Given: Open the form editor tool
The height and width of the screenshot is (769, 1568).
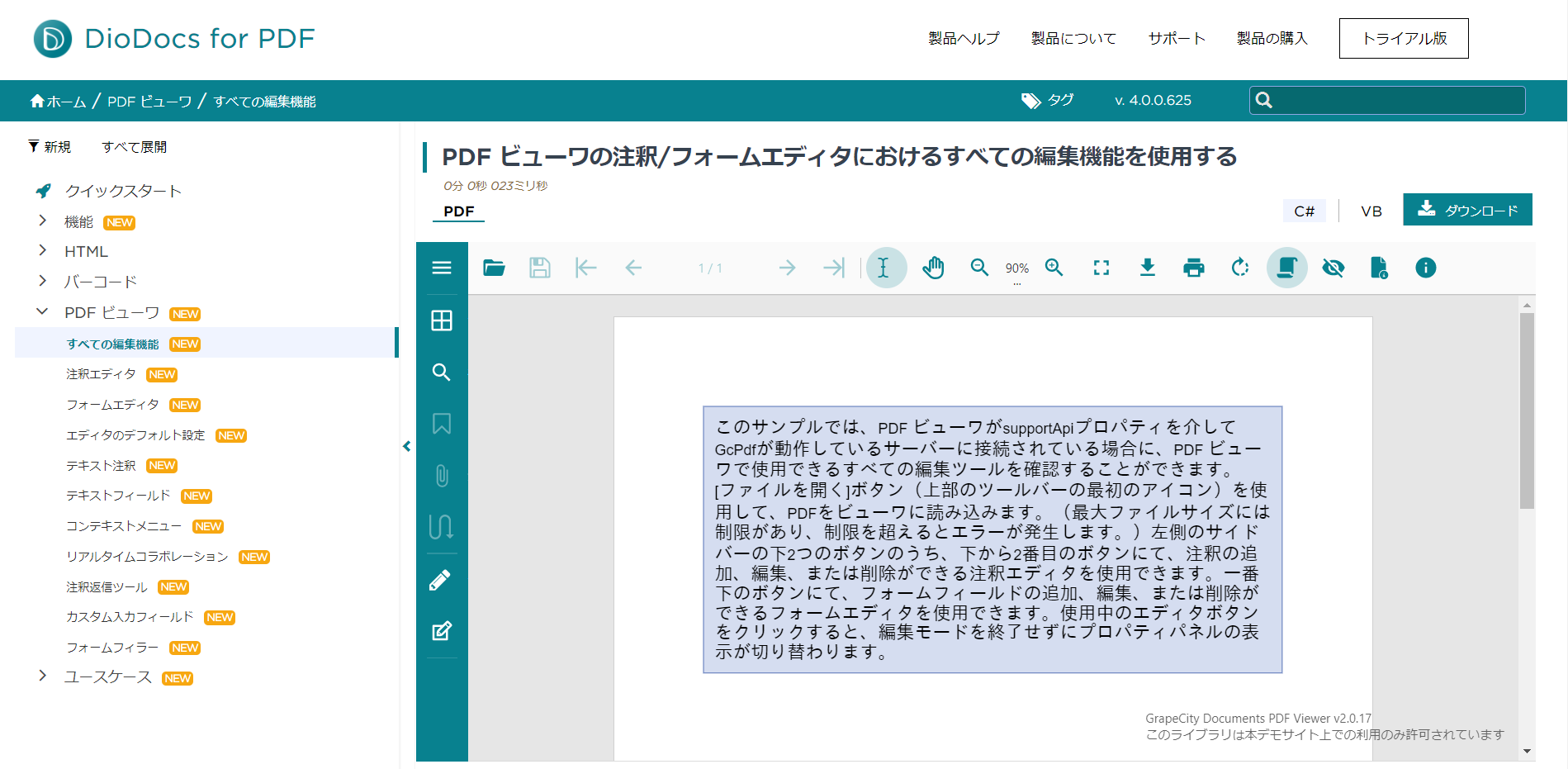Looking at the screenshot, I should click(442, 631).
